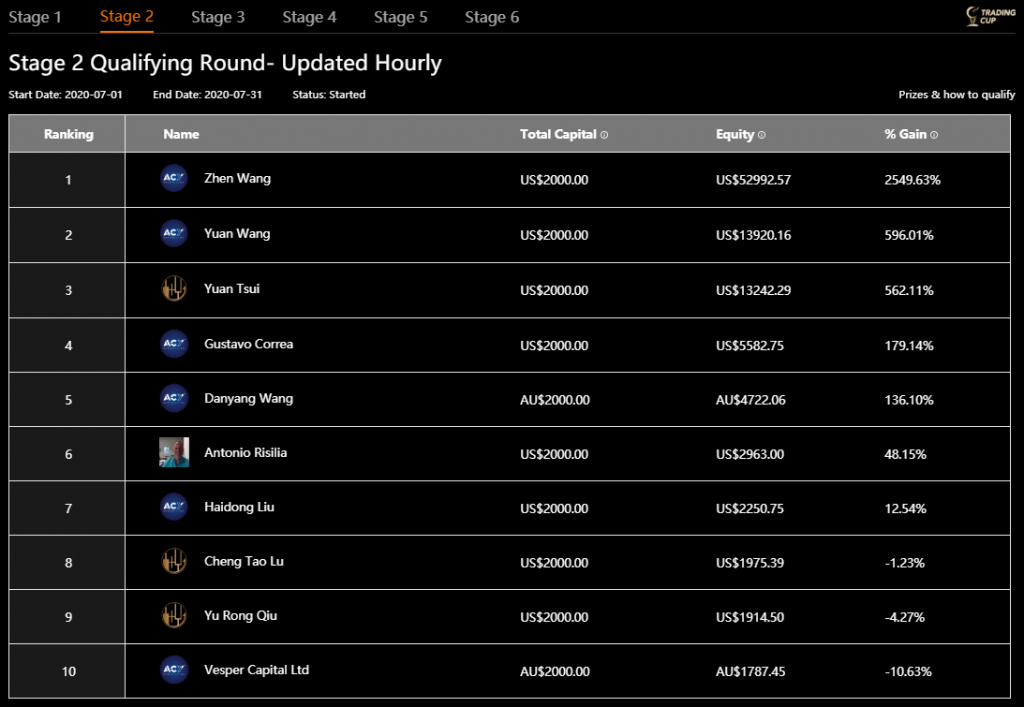Click the gold broker icon next to Yu Rong Qiu
Viewport: 1024px width, 707px height.
pos(173,616)
